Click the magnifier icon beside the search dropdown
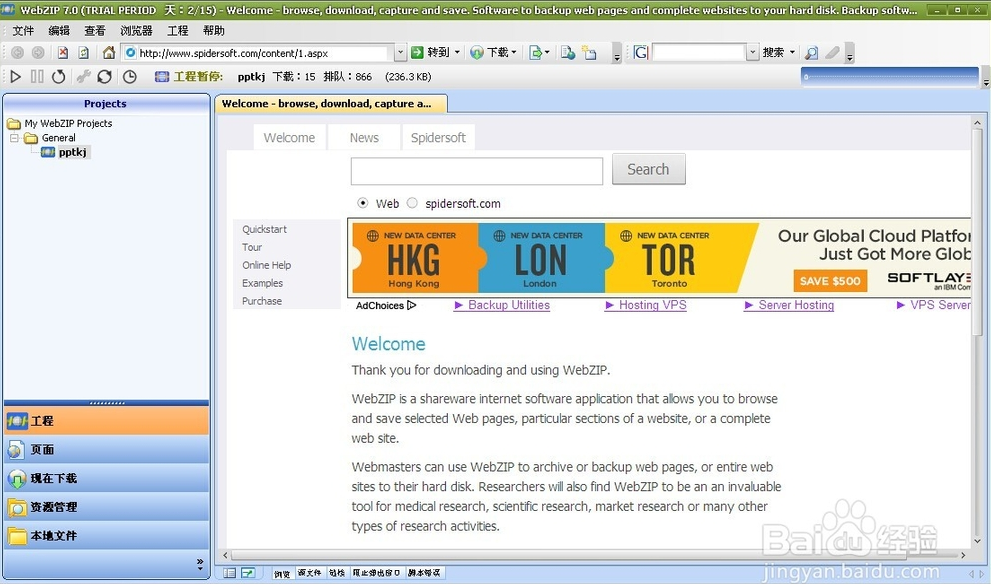The width and height of the screenshot is (991, 584). 811,53
